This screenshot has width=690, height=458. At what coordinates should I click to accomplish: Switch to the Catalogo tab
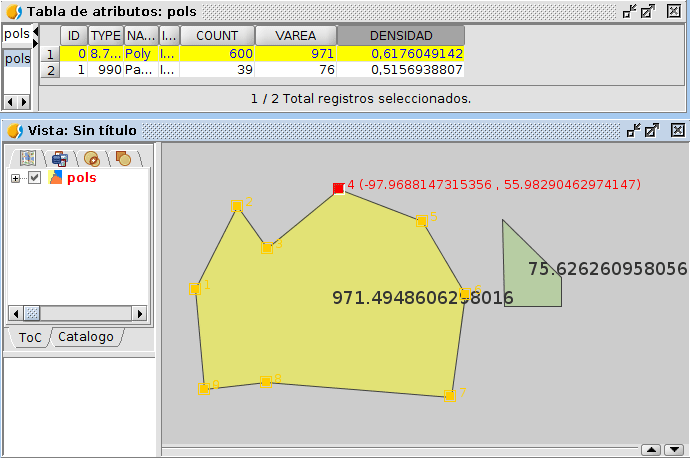[85, 337]
